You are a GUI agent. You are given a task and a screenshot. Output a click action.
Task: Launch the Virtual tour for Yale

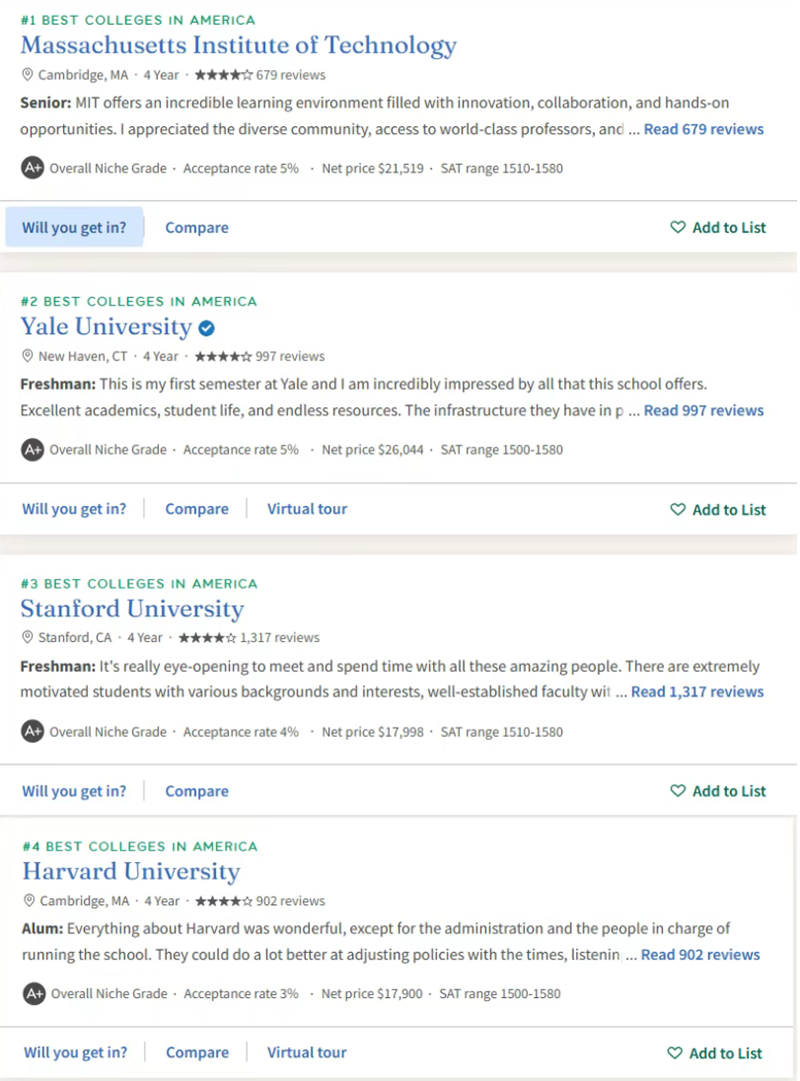tap(307, 509)
